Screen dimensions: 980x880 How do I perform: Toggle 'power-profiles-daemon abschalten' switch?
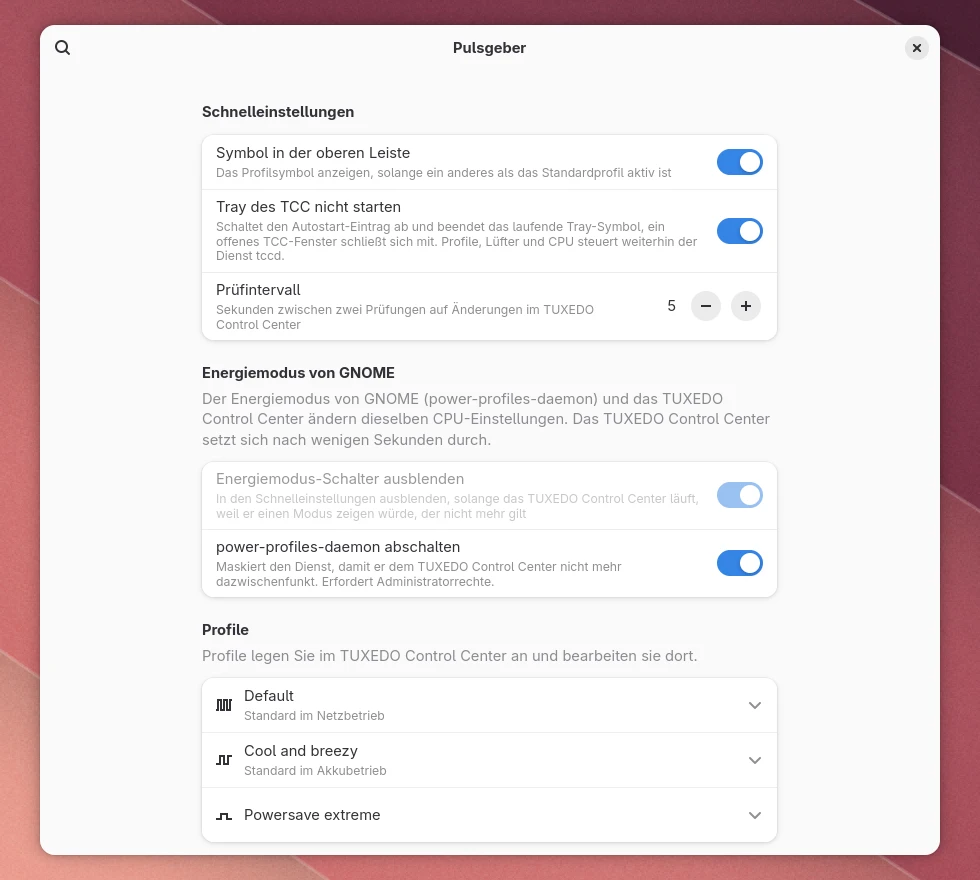(739, 563)
